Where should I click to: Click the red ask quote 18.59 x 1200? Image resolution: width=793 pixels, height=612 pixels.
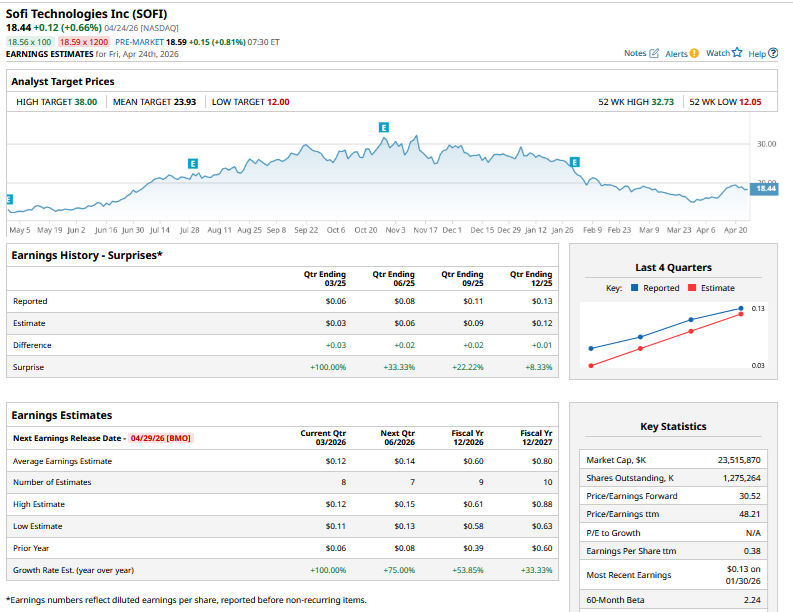83,42
